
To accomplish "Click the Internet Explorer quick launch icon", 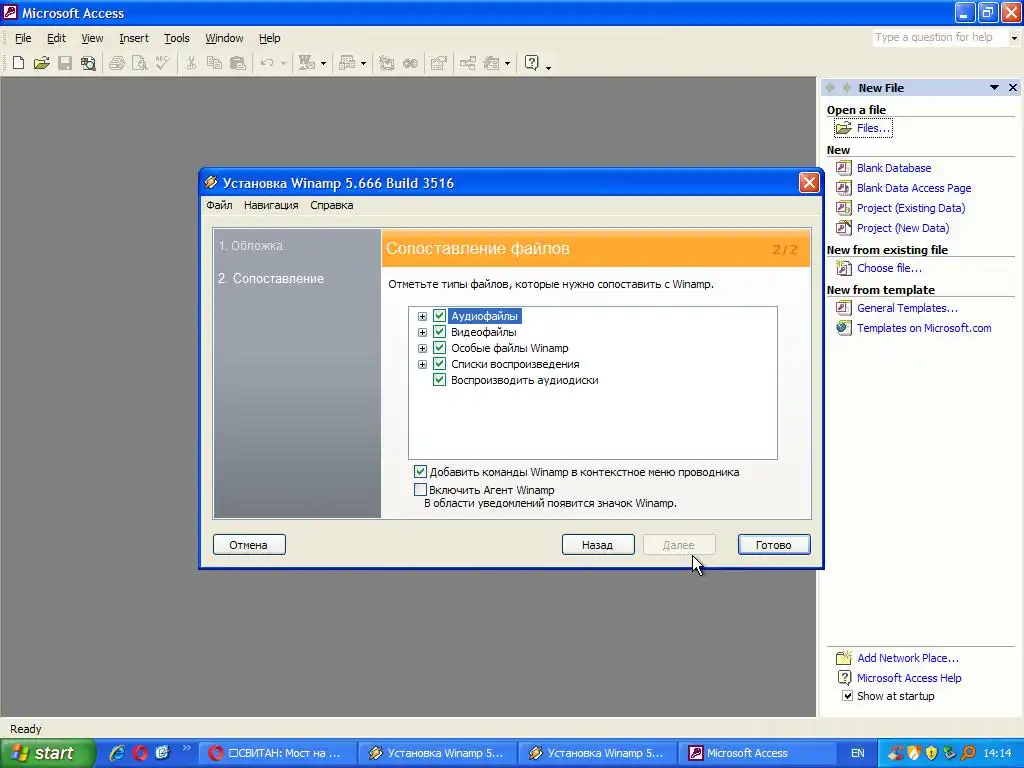I will 118,753.
